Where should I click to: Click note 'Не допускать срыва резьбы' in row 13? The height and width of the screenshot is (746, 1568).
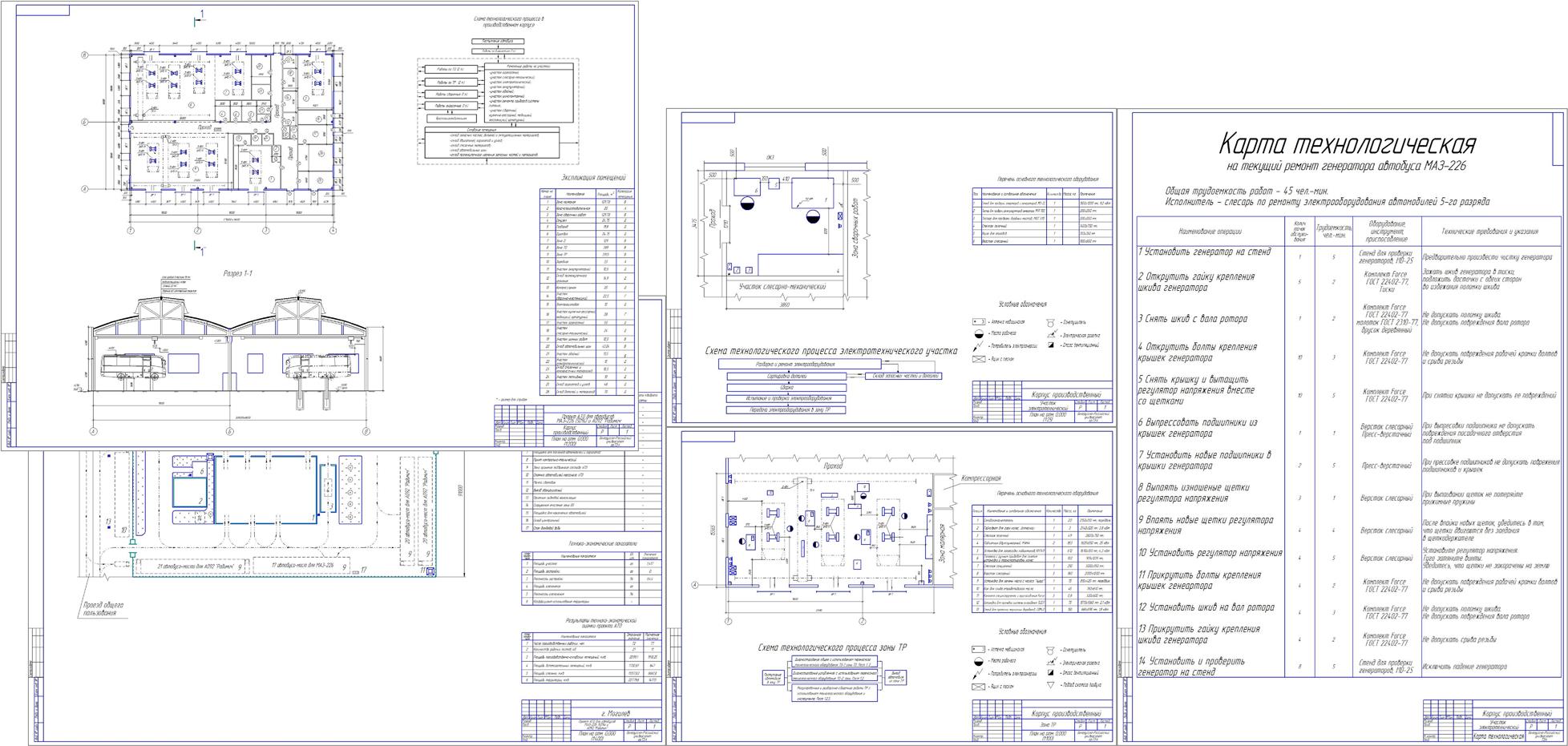[x=1458, y=639]
